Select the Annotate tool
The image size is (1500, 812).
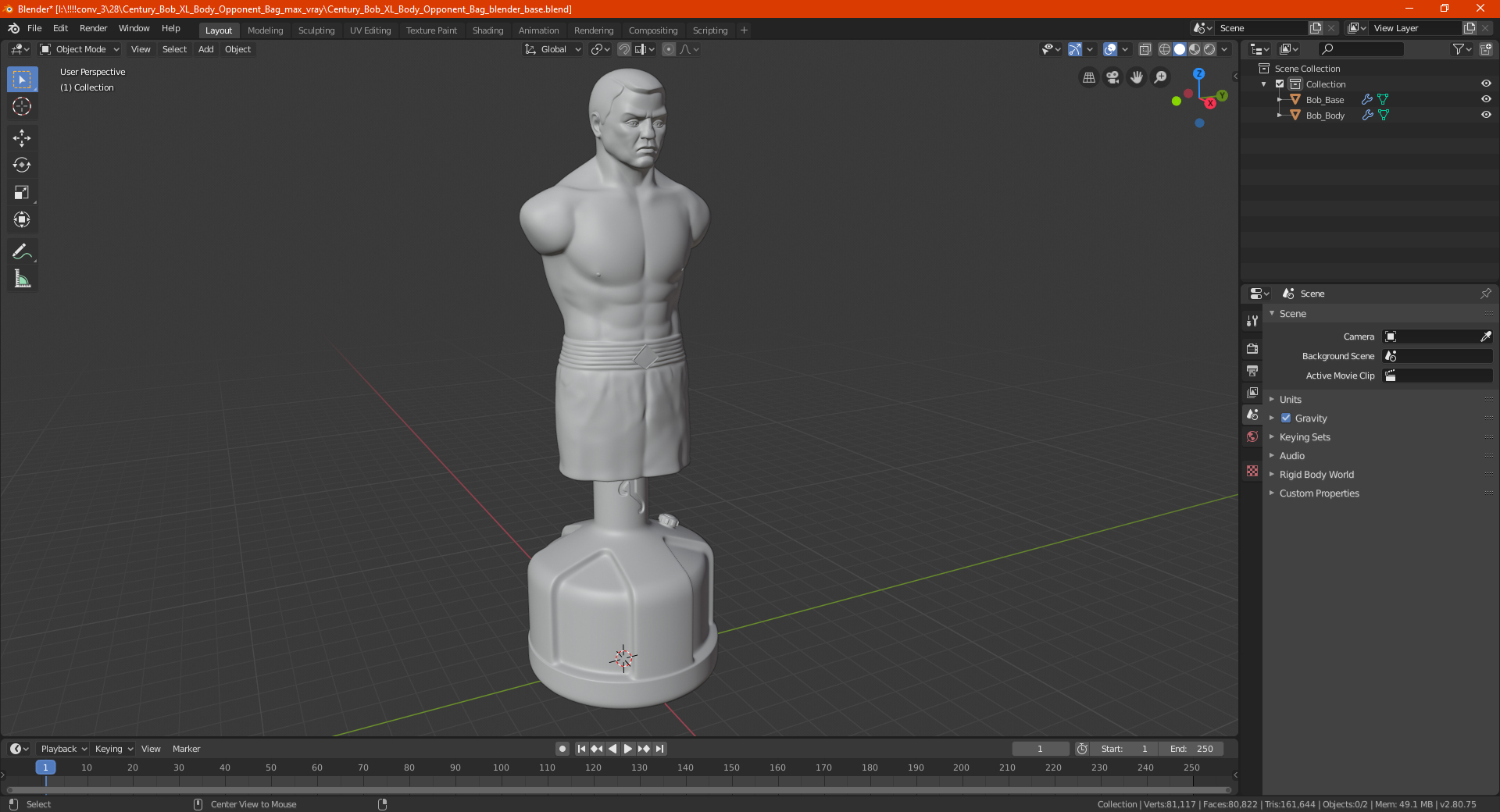(x=22, y=251)
